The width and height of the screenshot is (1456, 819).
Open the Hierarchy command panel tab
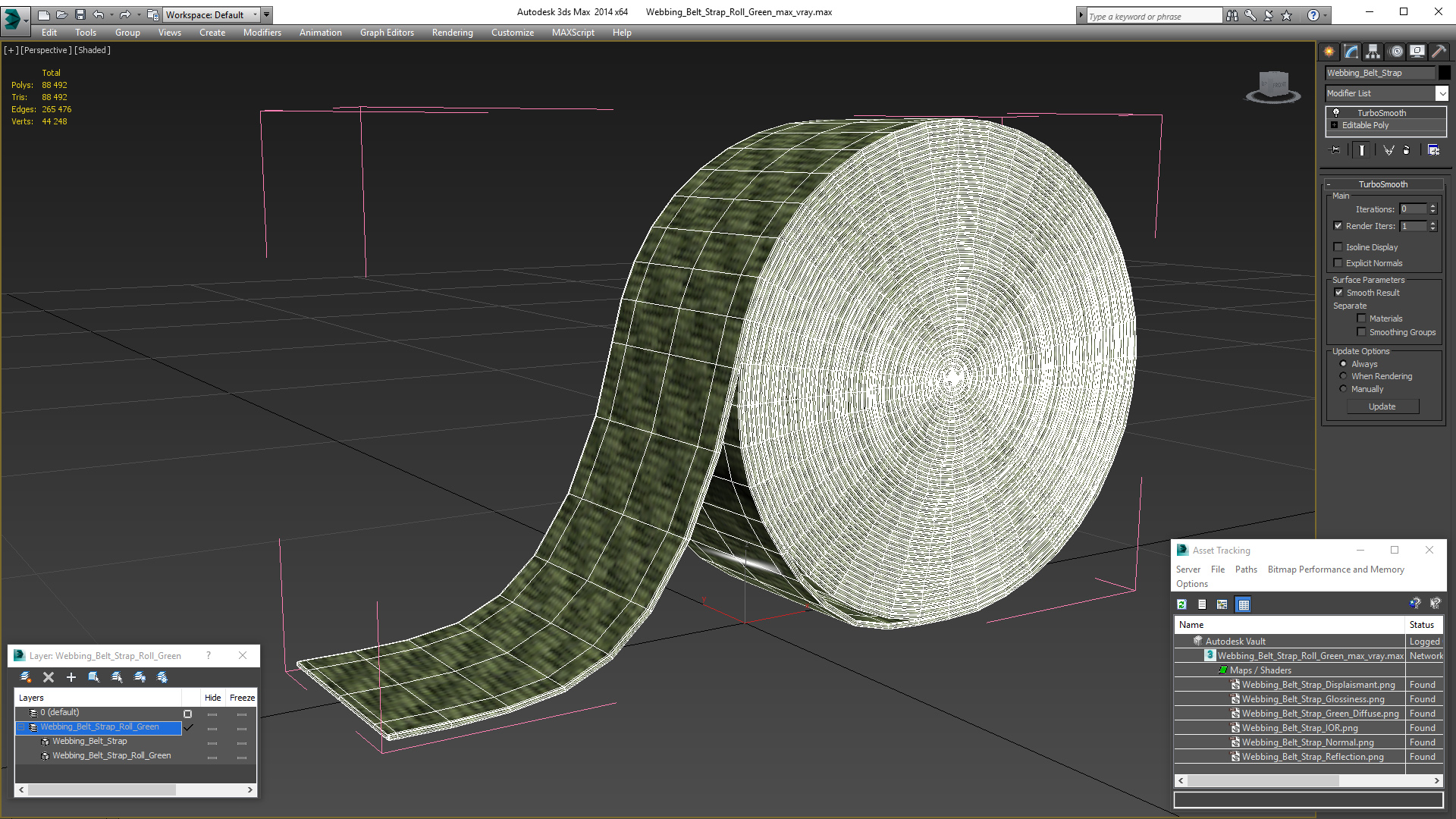(x=1373, y=52)
